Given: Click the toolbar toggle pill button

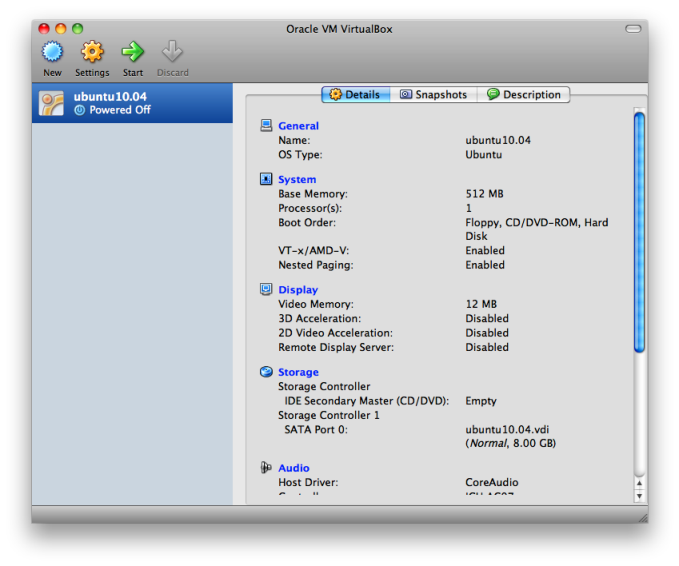Looking at the screenshot, I should click(633, 29).
